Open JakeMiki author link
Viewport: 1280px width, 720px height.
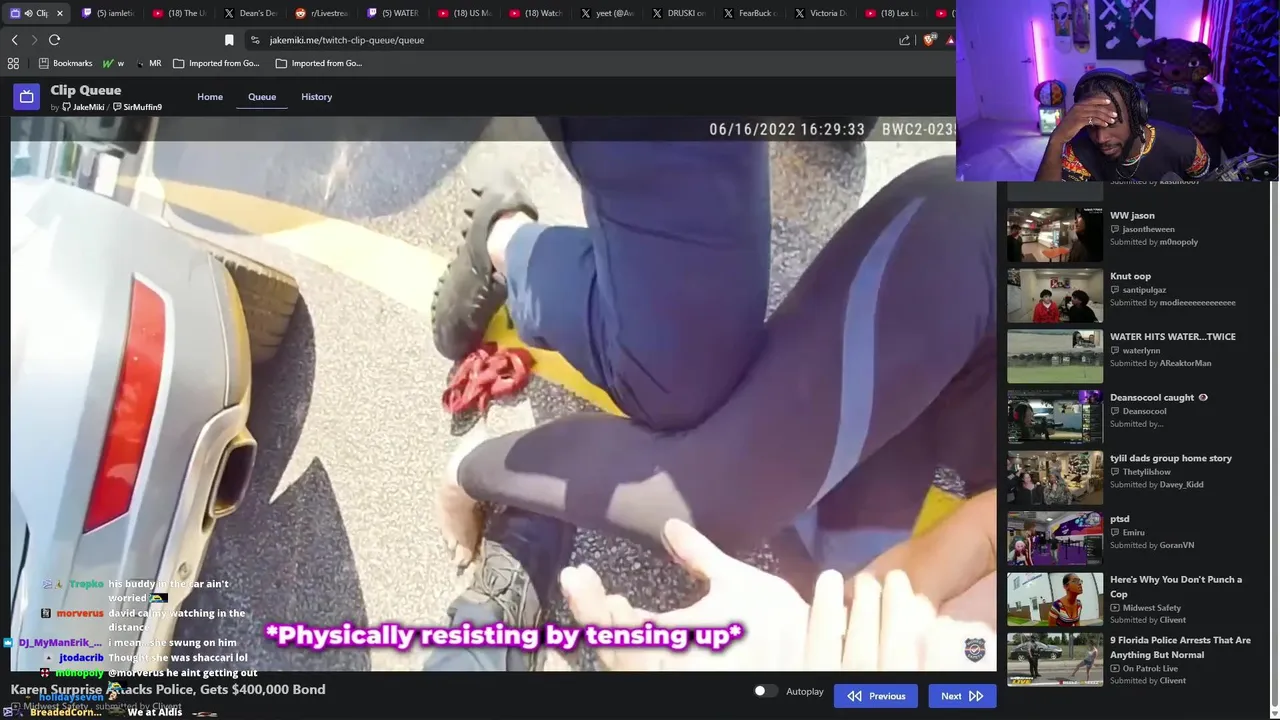(x=83, y=107)
